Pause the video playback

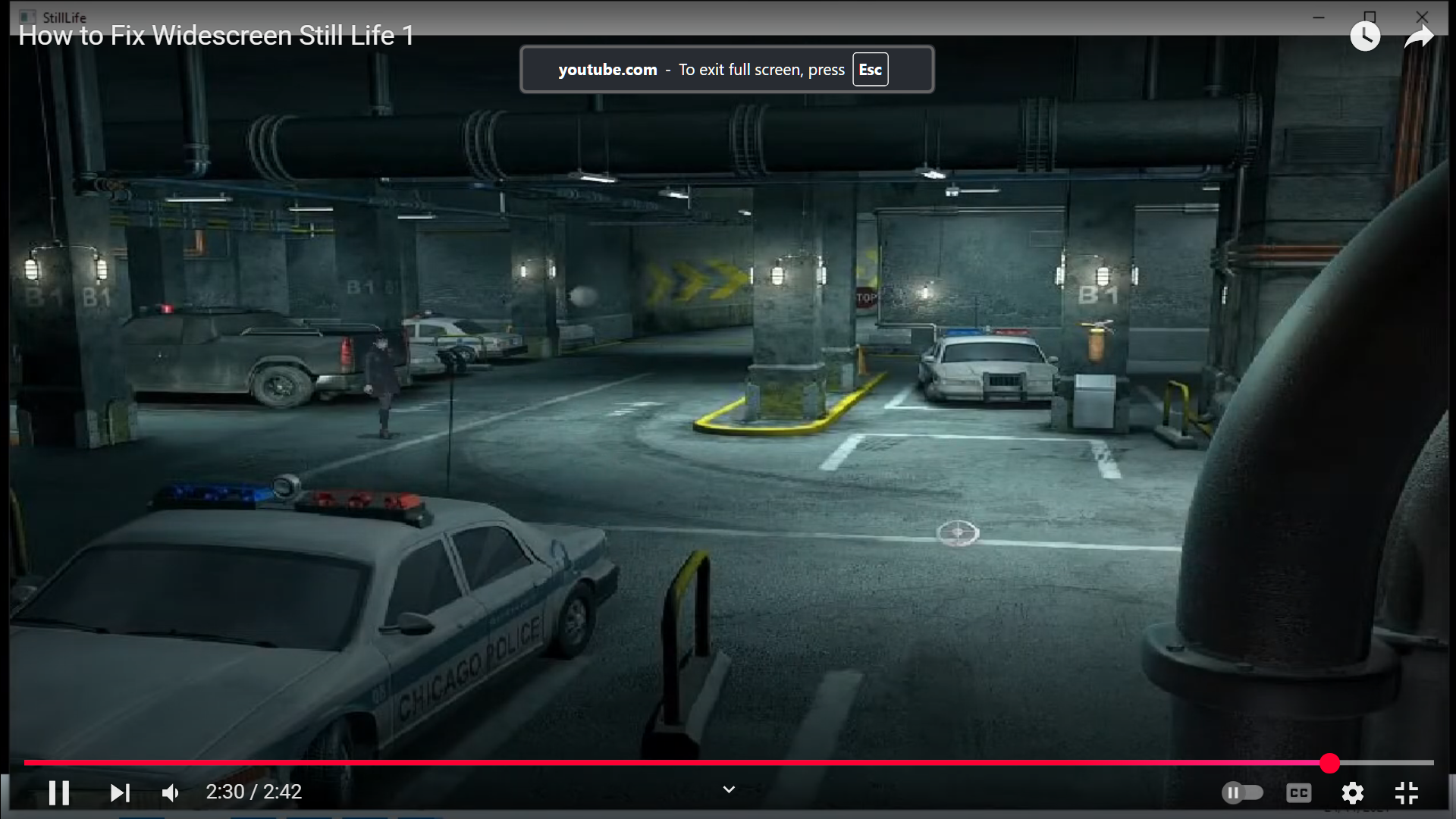[x=59, y=793]
